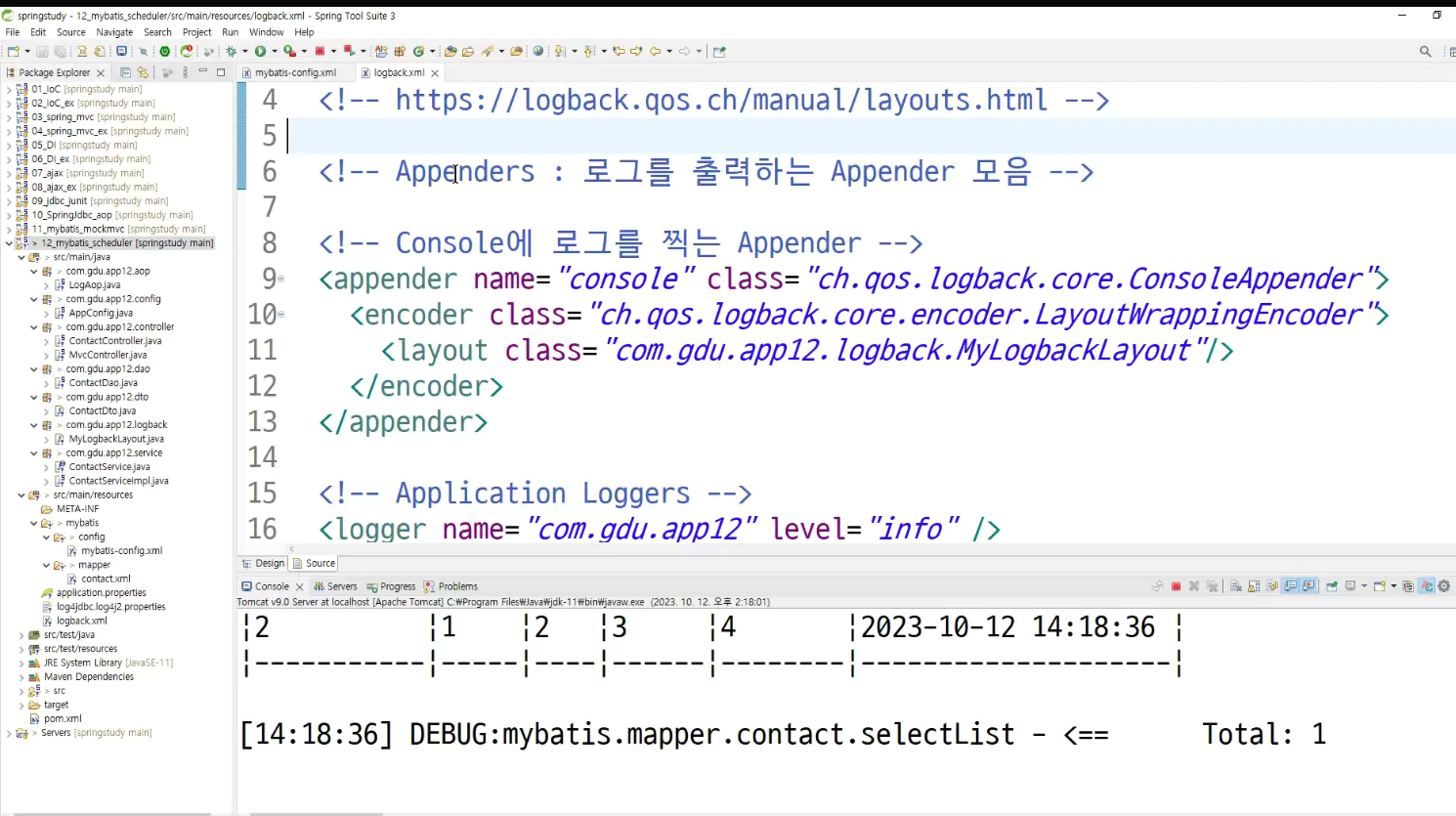This screenshot has width=1456, height=816.
Task: Click the Open Type toolbar icon
Action: click(450, 51)
